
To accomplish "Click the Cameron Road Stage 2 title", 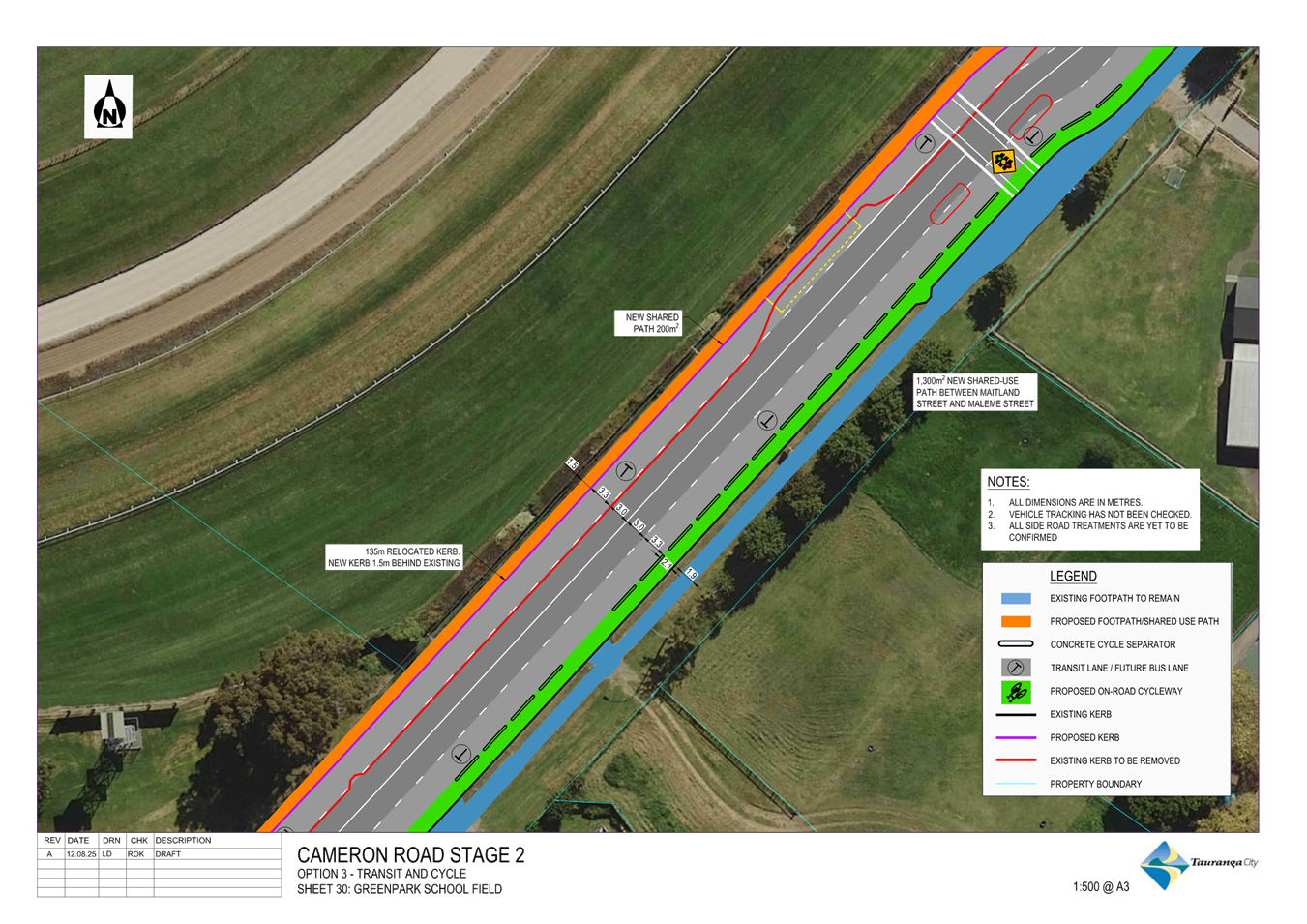I will pyautogui.click(x=410, y=855).
